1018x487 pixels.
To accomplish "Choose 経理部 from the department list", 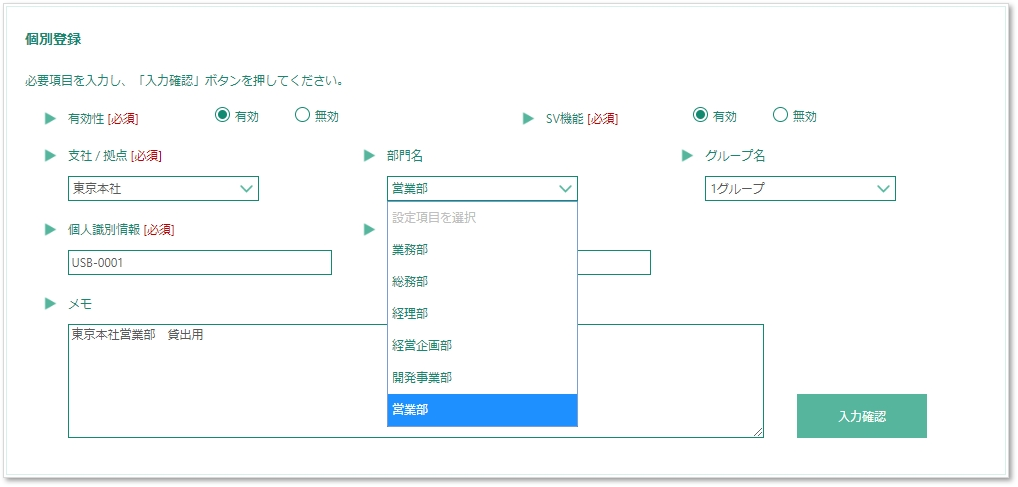I will [x=482, y=314].
